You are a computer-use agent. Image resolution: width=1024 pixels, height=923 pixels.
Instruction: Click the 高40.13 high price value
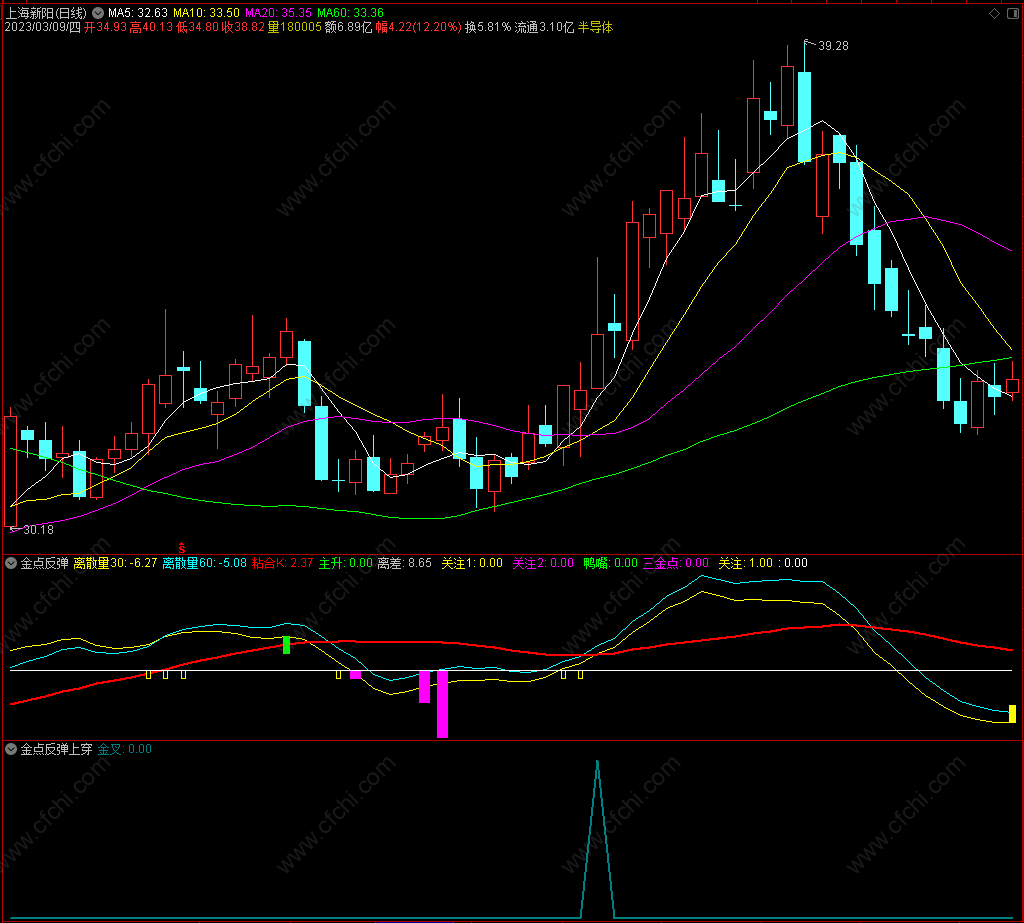point(152,27)
